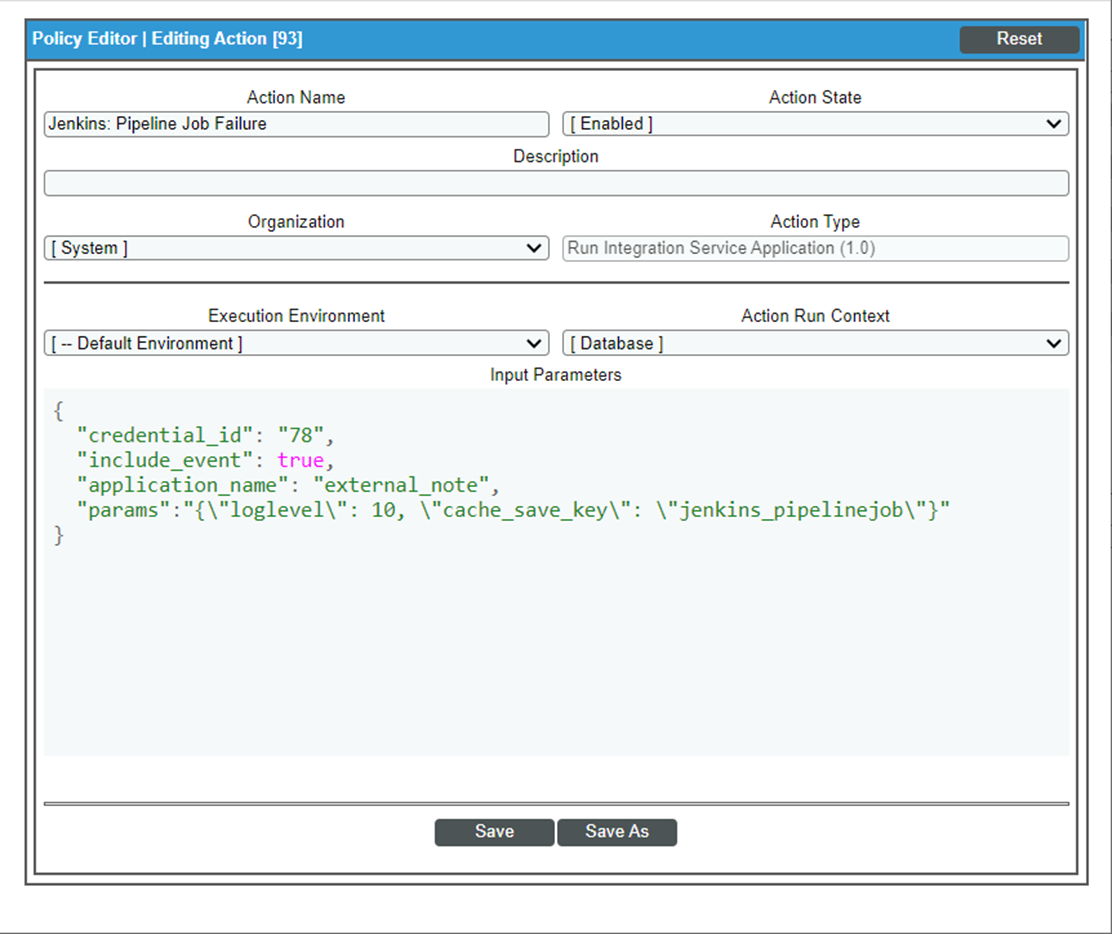This screenshot has height=934, width=1112.
Task: Click the Action Name label
Action: pyautogui.click(x=296, y=97)
